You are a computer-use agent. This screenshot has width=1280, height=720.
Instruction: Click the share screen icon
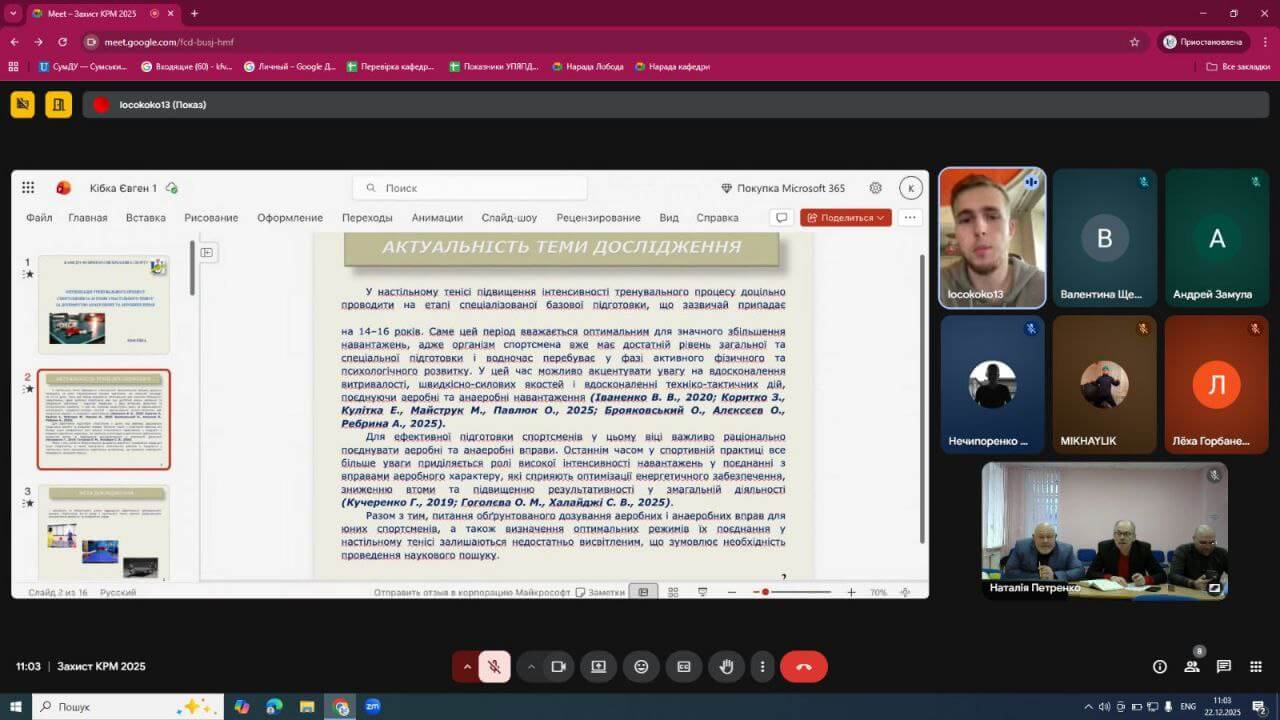pyautogui.click(x=598, y=667)
